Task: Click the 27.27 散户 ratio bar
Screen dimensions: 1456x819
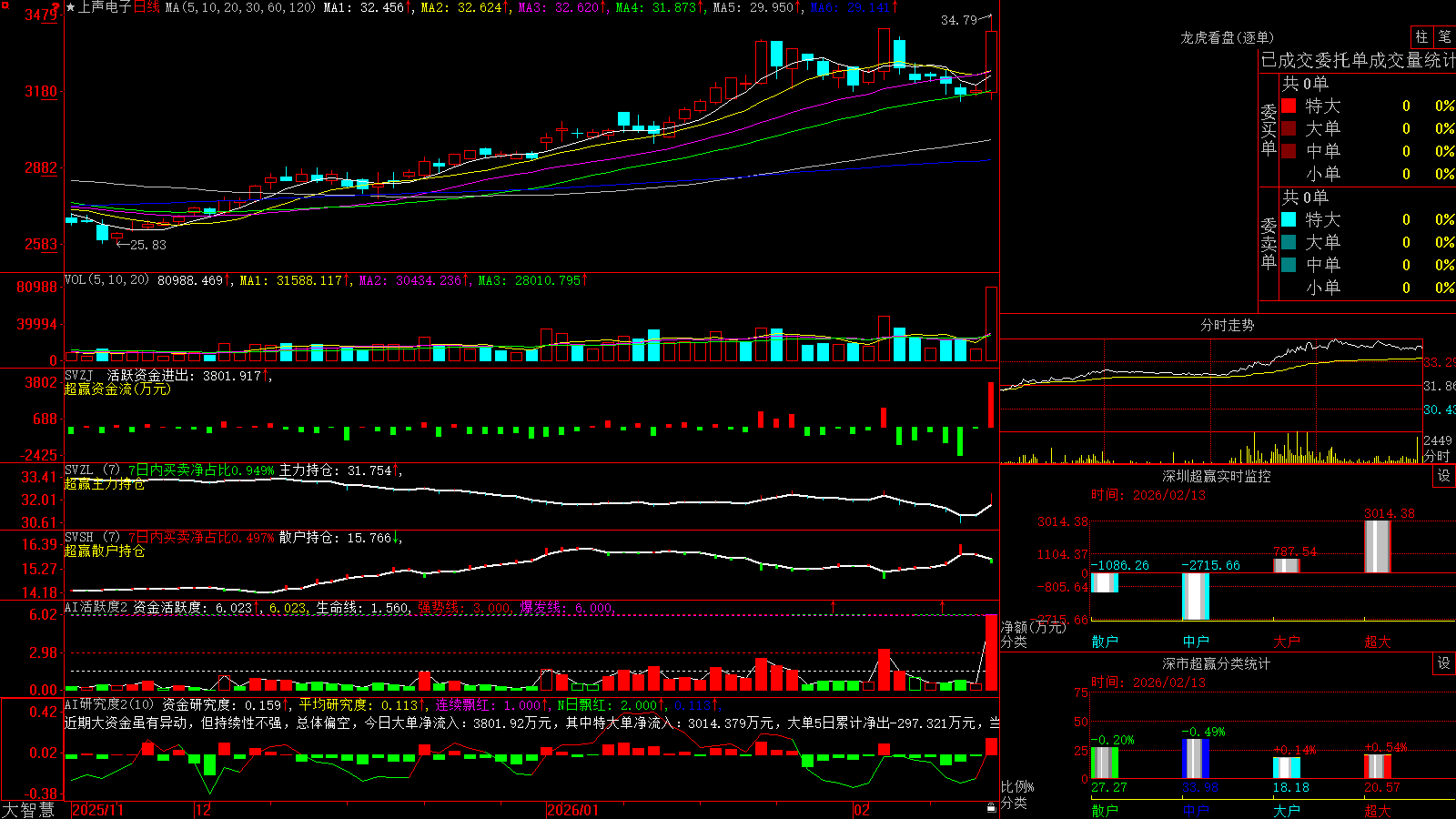Action: point(1105,763)
